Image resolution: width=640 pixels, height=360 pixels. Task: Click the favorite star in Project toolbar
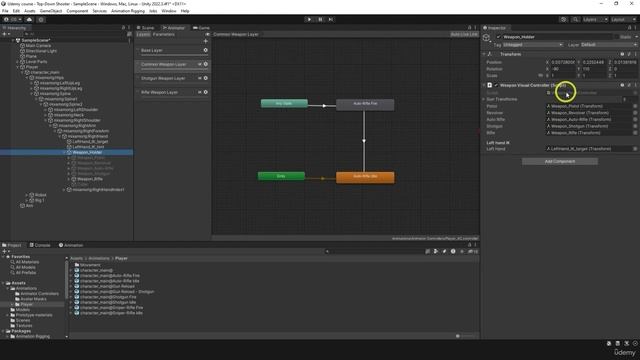pyautogui.click(x=462, y=251)
